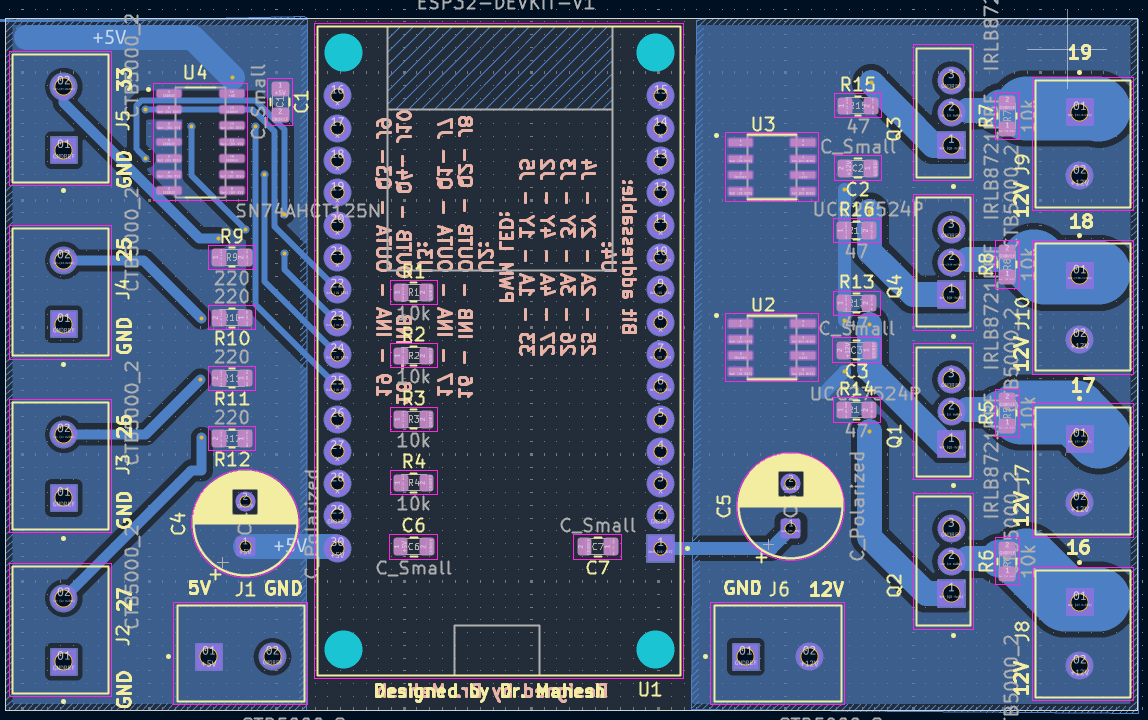The image size is (1148, 720).
Task: Click ESP32 pin 15 pad
Action: click(x=660, y=95)
